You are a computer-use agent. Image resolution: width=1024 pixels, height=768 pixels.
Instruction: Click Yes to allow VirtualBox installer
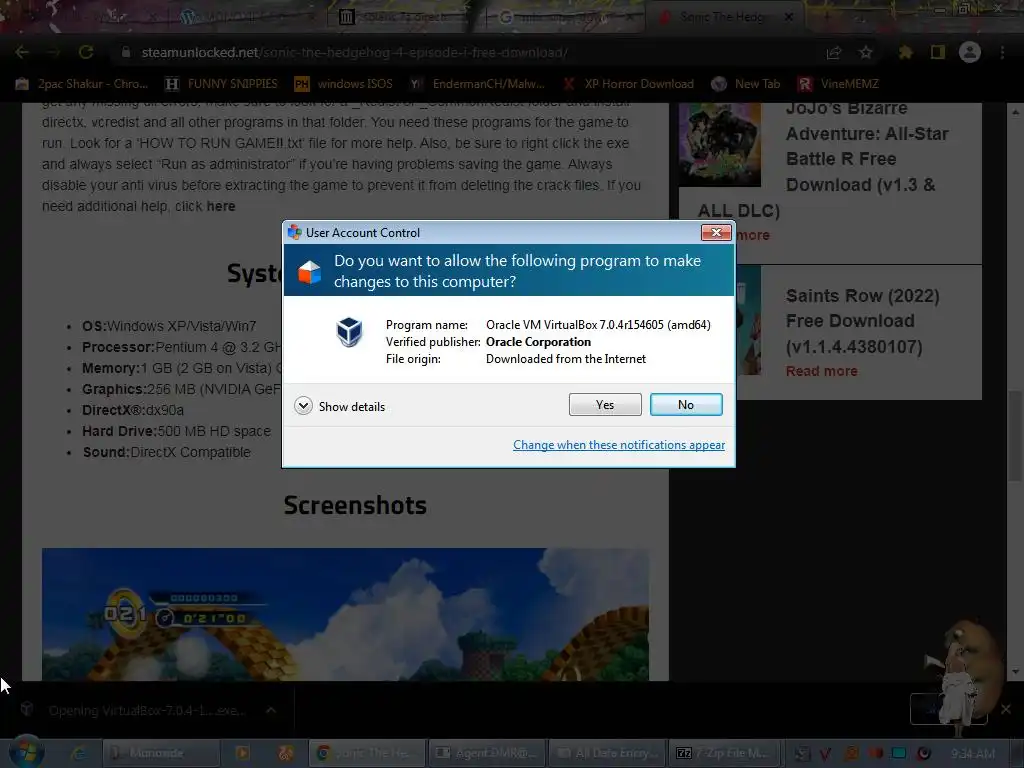pos(605,405)
